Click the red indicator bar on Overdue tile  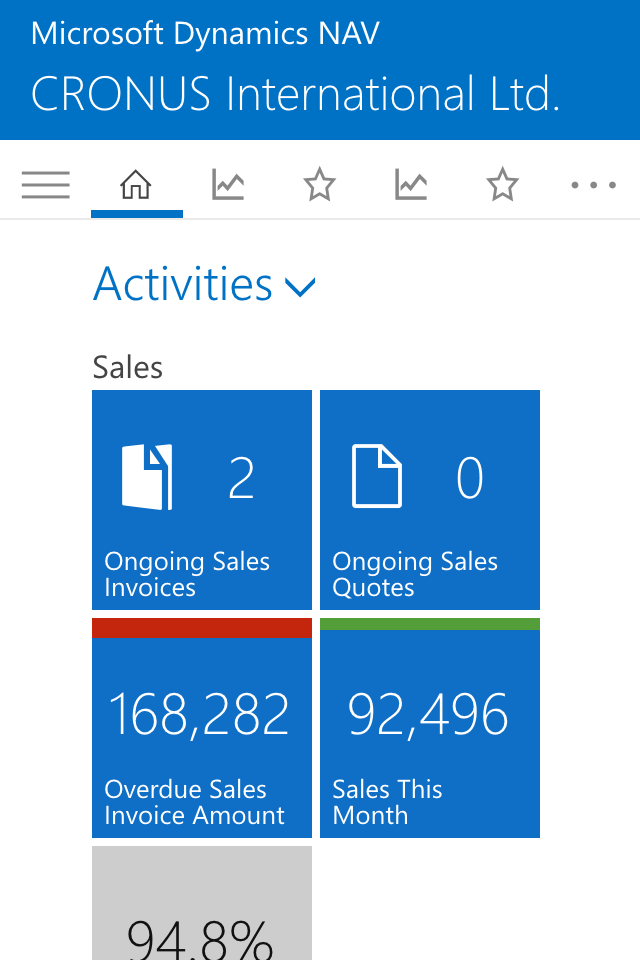201,628
